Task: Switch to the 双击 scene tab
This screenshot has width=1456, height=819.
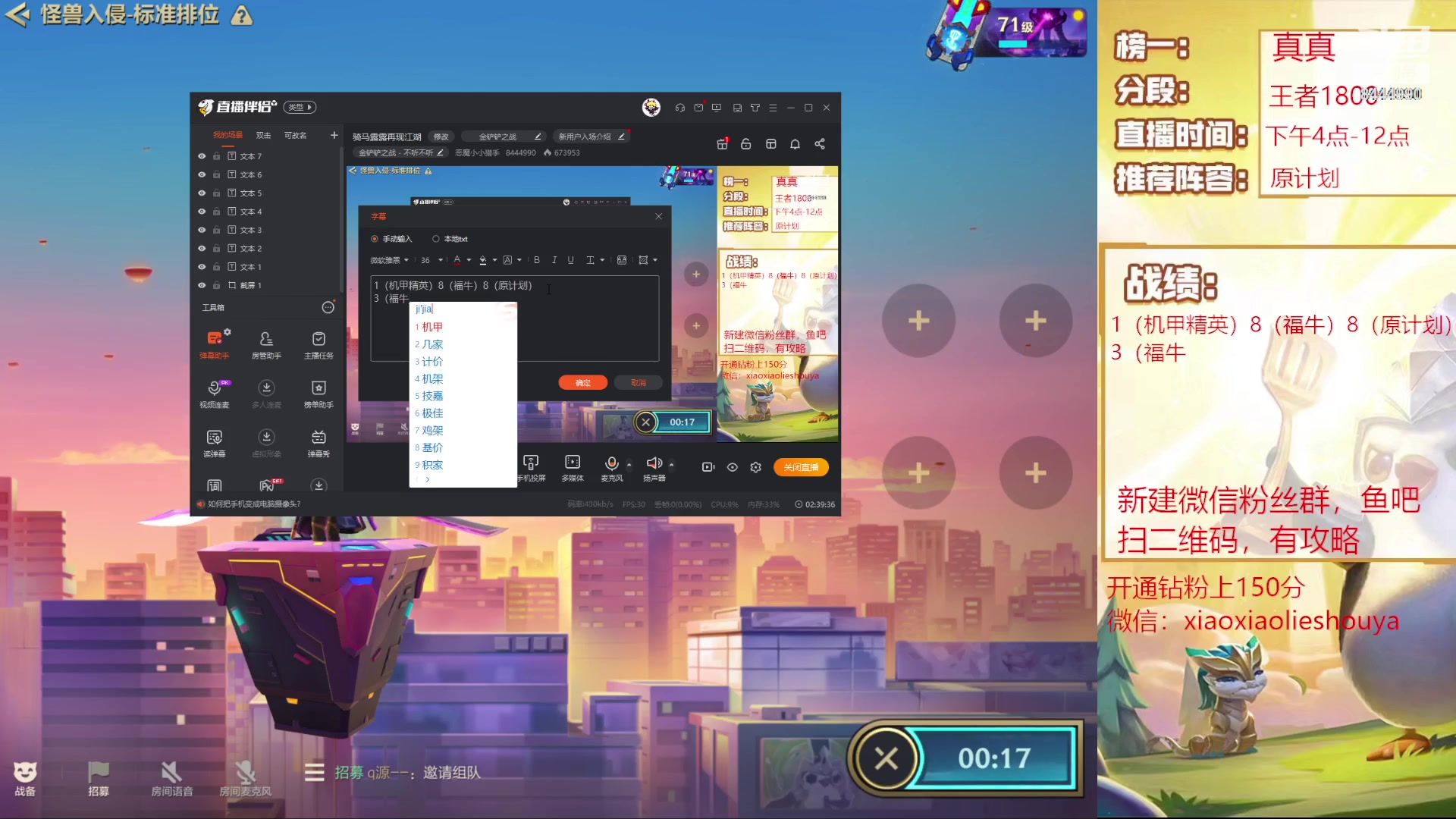Action: coord(263,135)
